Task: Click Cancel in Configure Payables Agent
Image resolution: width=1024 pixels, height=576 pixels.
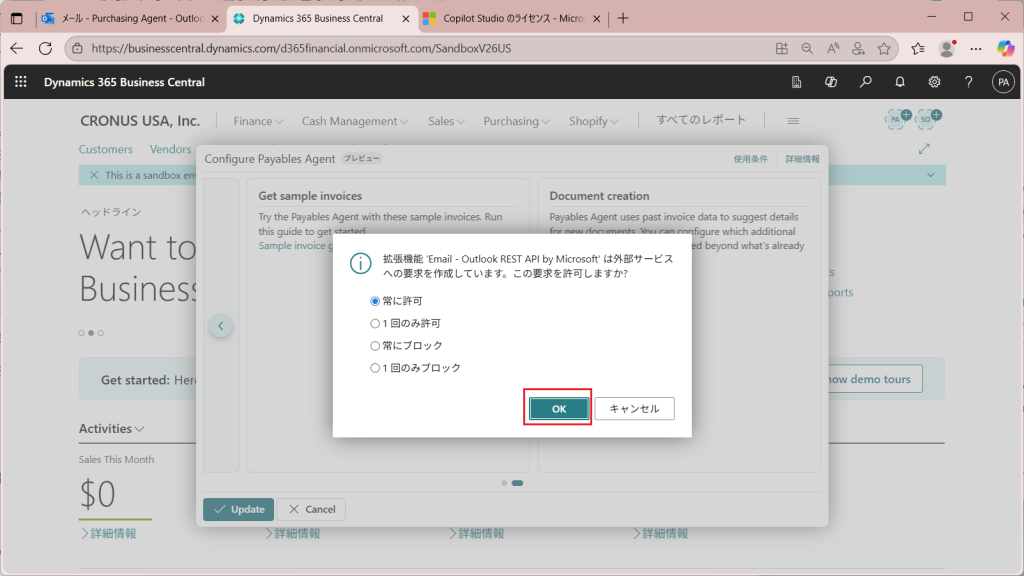Action: [x=312, y=509]
